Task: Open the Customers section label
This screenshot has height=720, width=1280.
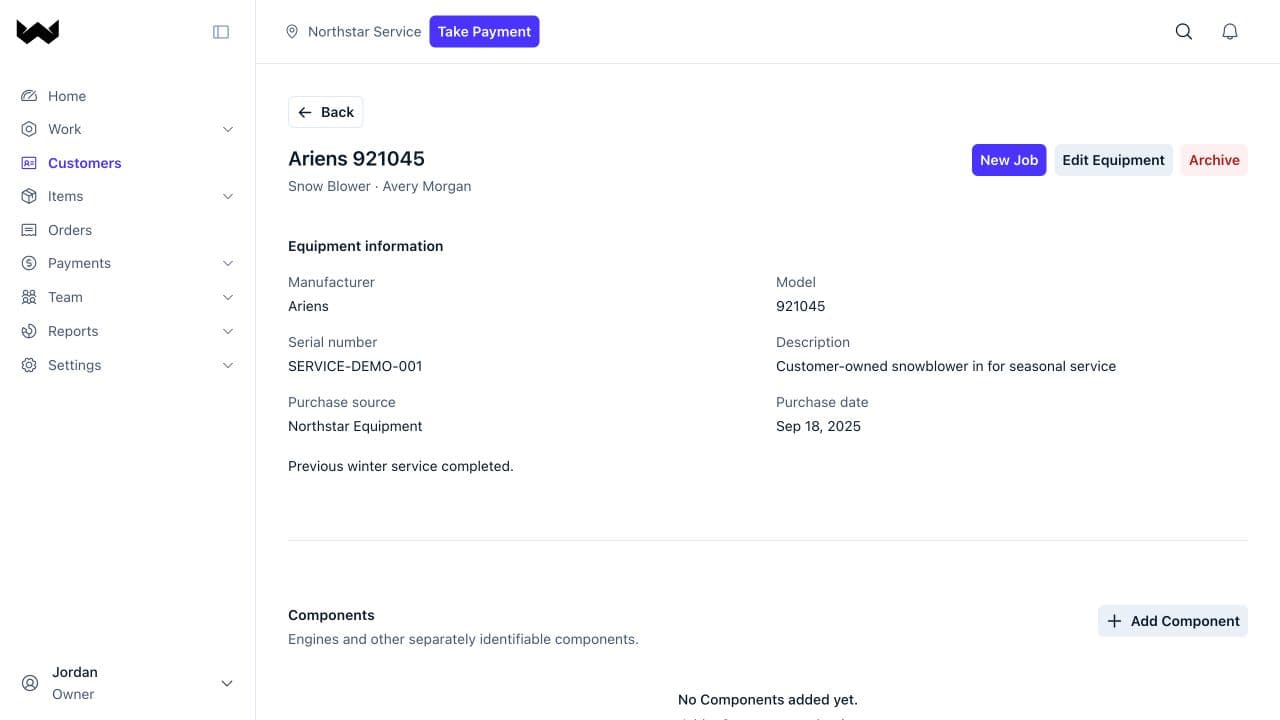Action: [85, 163]
